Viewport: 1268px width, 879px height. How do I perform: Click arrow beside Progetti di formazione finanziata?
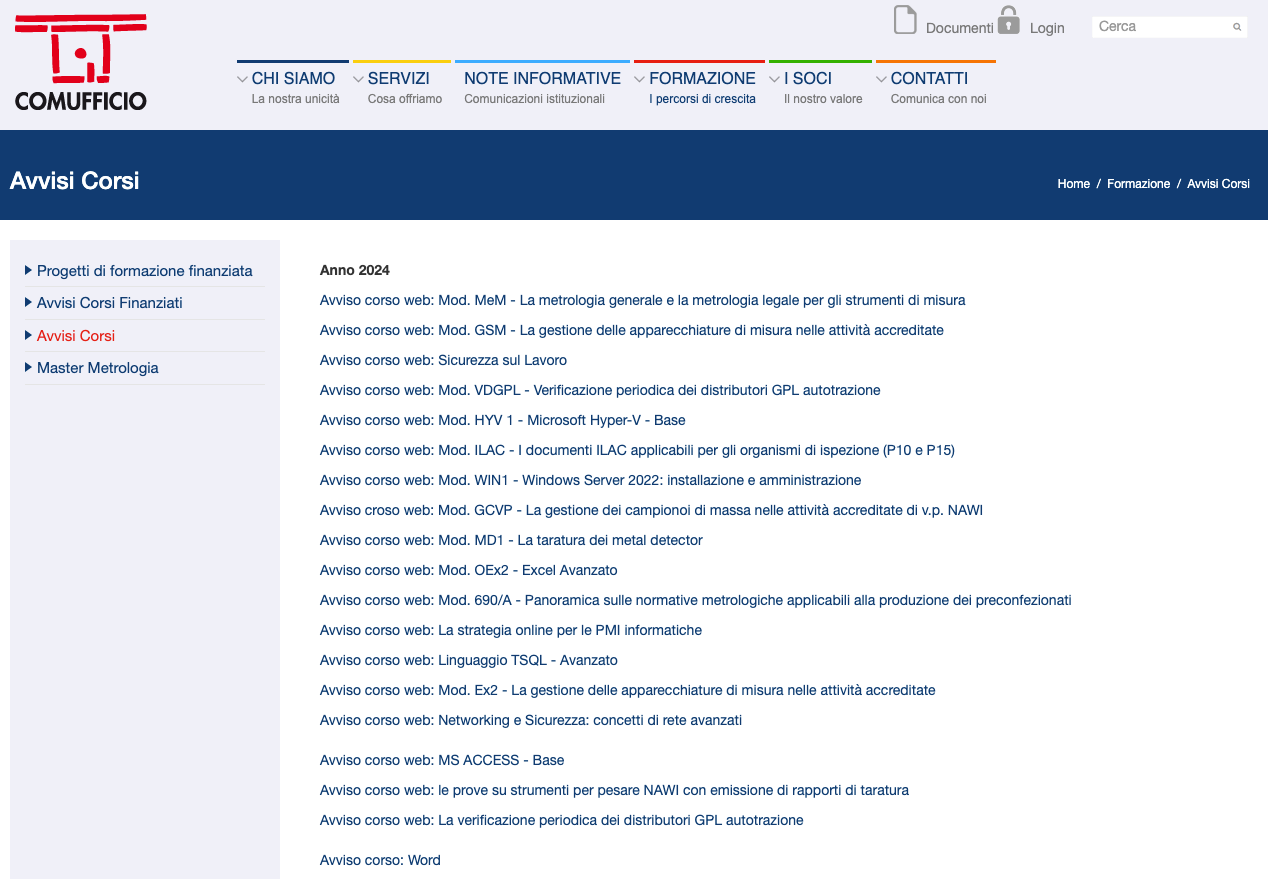click(x=29, y=270)
